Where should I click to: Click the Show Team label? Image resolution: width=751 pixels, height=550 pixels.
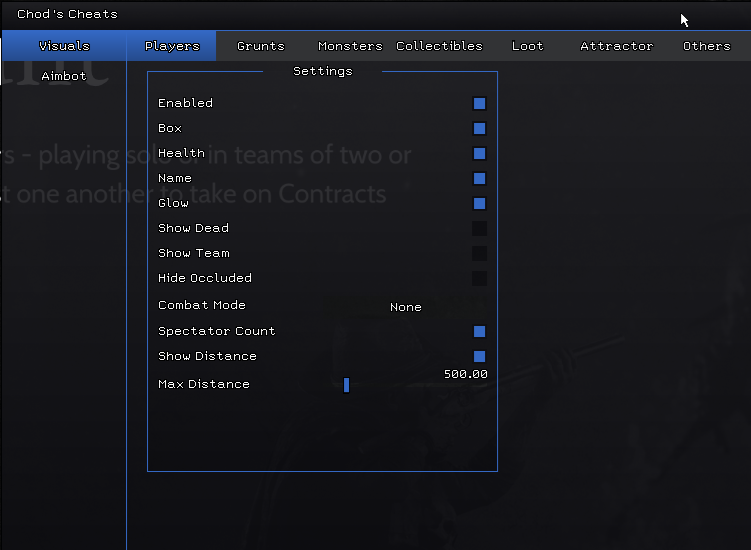point(194,253)
